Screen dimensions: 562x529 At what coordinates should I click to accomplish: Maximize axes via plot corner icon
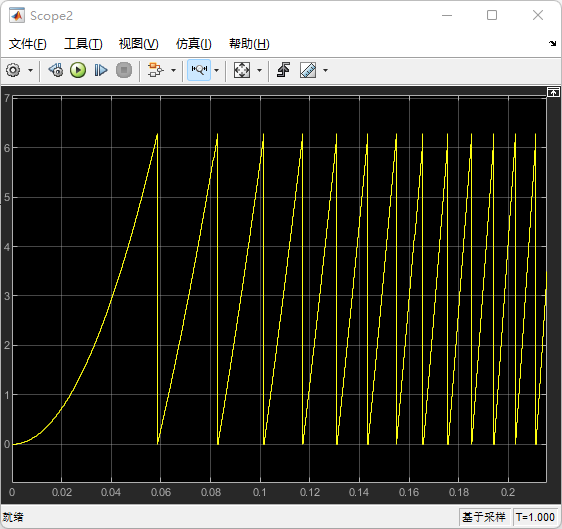point(553,92)
